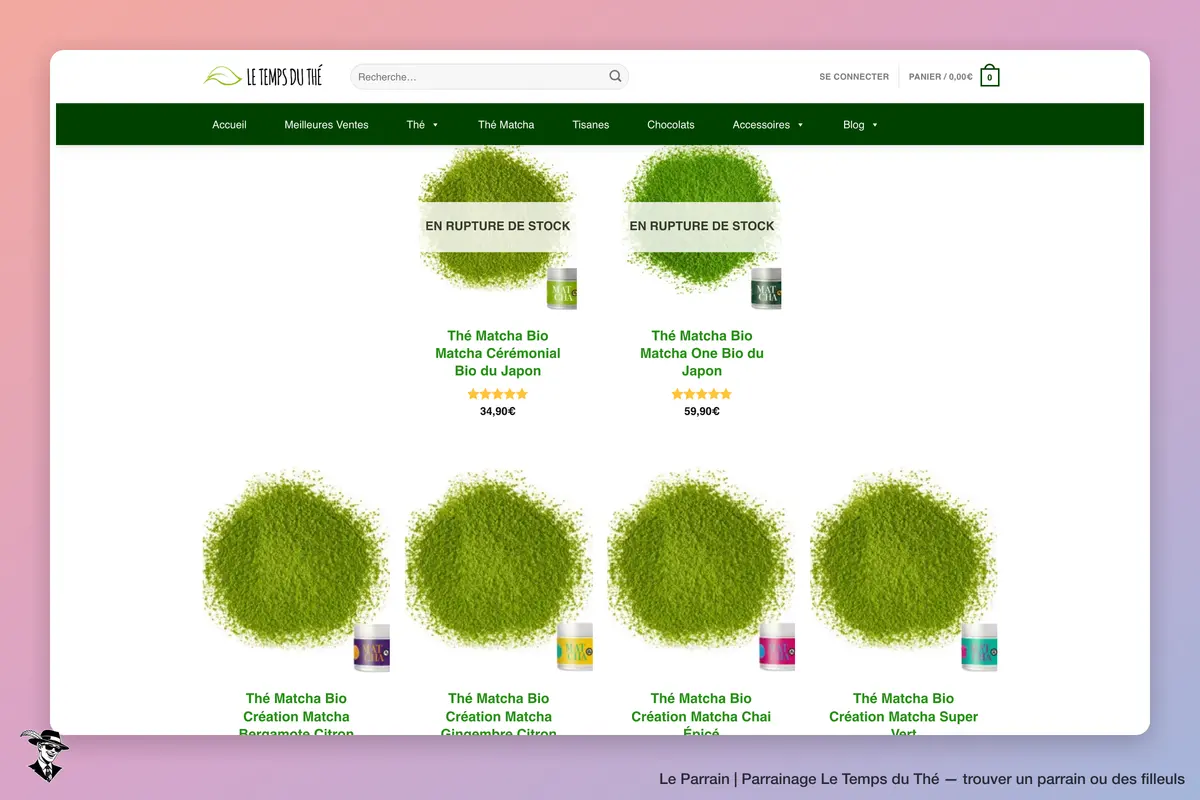Viewport: 1200px width, 800px height.
Task: Go to the Thé Matcha menu item
Action: click(506, 125)
